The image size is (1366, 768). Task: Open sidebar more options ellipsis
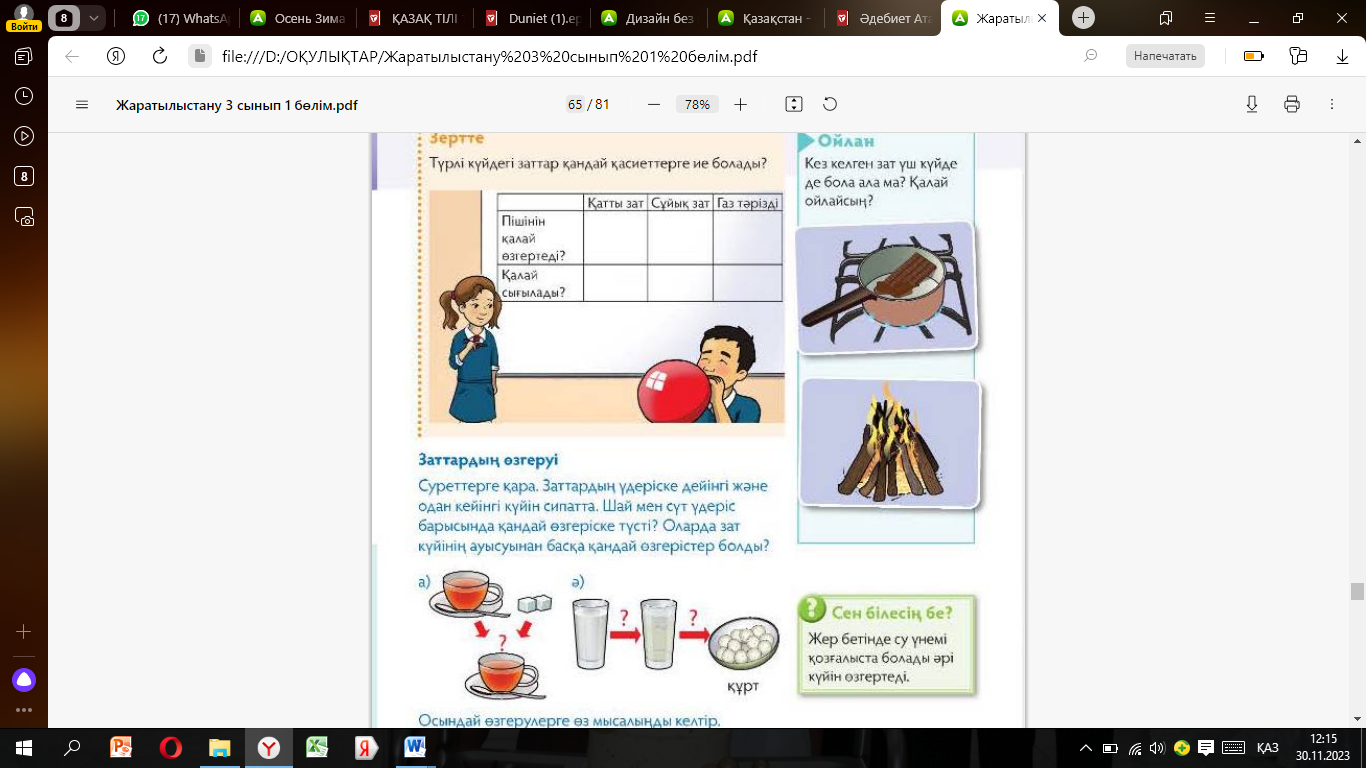click(24, 710)
